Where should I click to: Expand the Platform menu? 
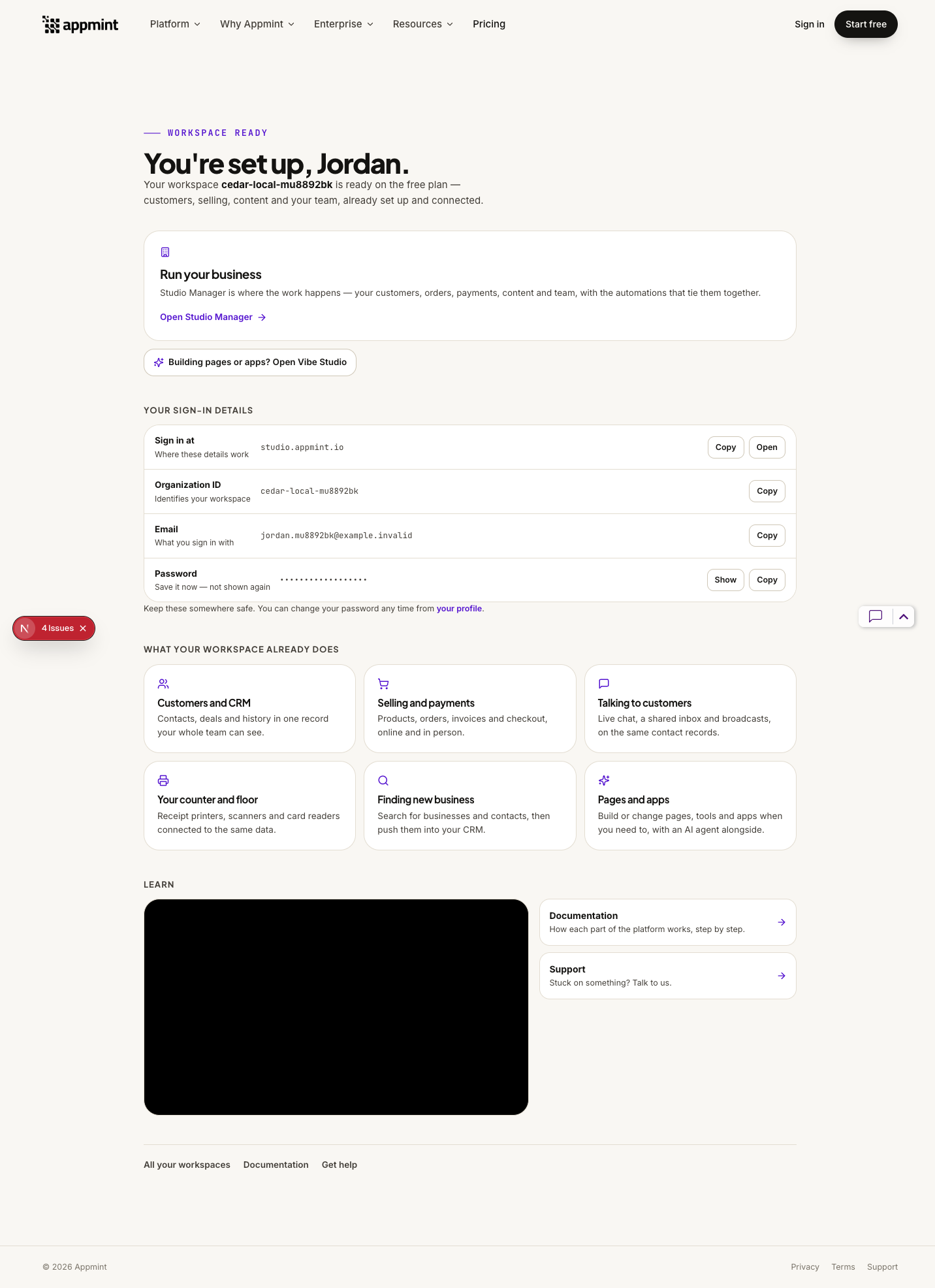[175, 24]
